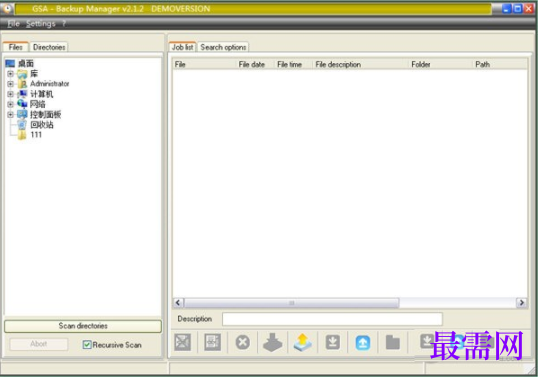The width and height of the screenshot is (542, 377).
Task: Focus the Description input field
Action: [x=332, y=319]
